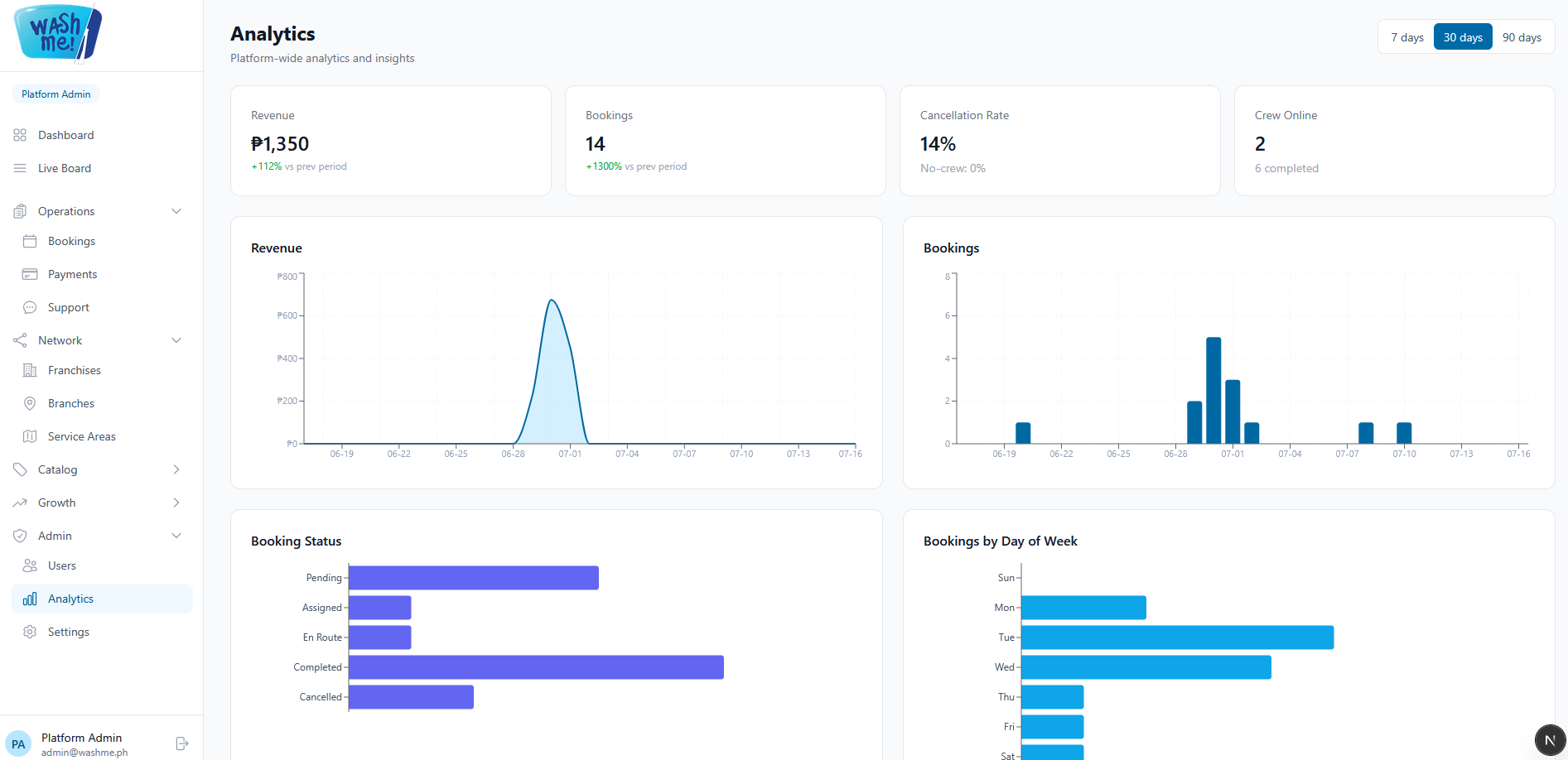Expand the Growth section chevron
Viewport: 1568px width, 760px height.
click(x=176, y=503)
